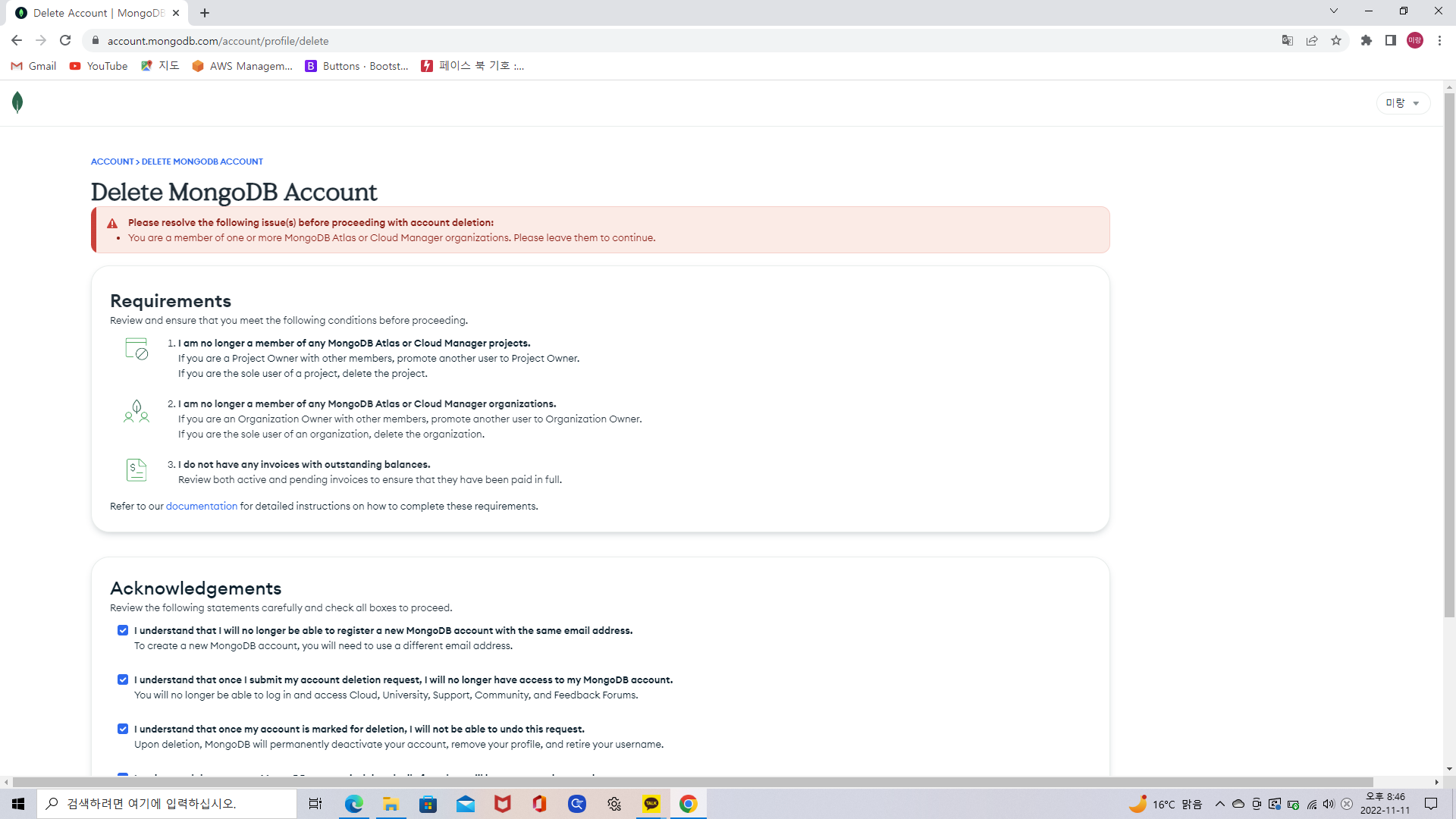
Task: Open Gmail bookmark
Action: [34, 66]
